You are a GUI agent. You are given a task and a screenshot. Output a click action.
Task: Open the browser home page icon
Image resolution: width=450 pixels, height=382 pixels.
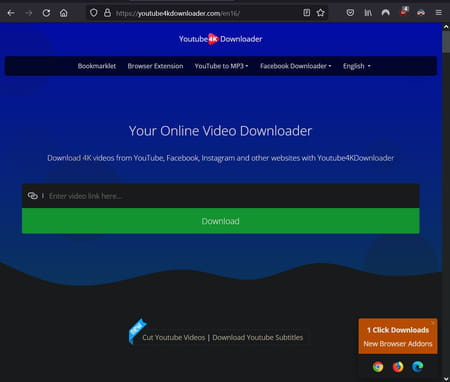(64, 13)
